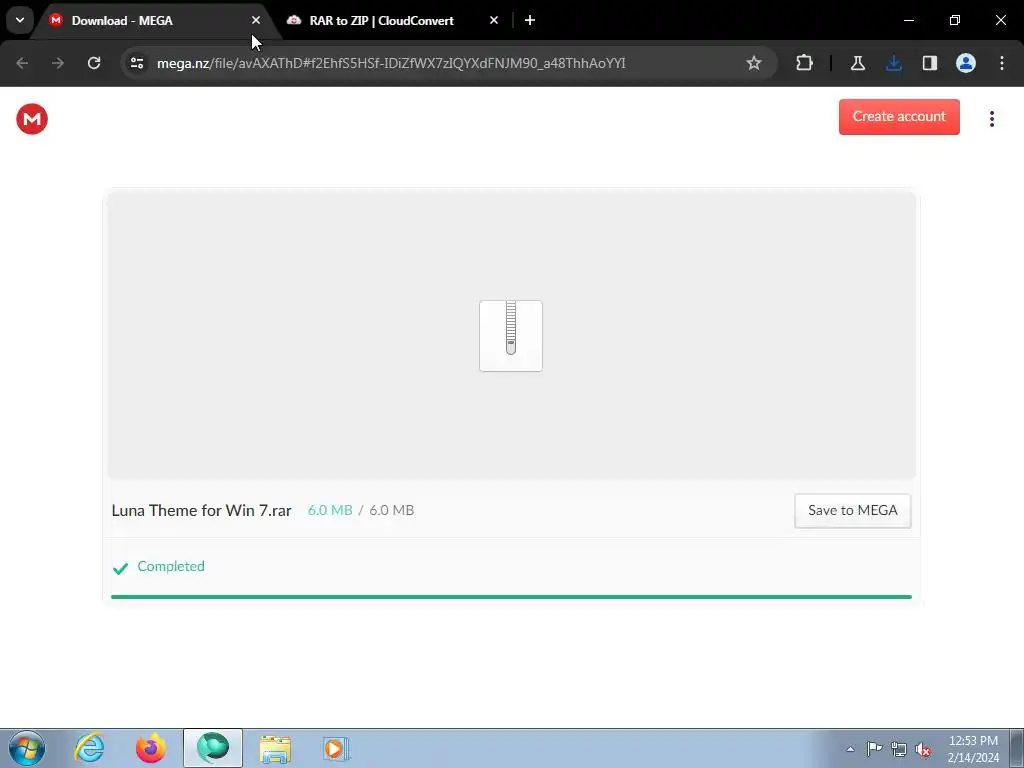The height and width of the screenshot is (768, 1024).
Task: Launch Firefox from the taskbar
Action: pyautogui.click(x=151, y=748)
